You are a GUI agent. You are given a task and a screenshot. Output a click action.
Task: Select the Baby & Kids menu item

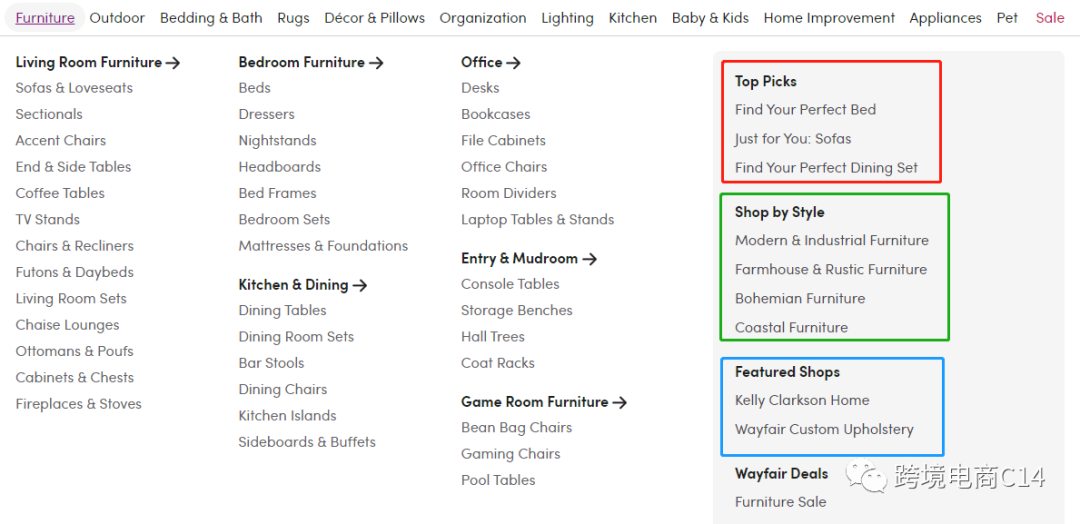click(x=710, y=18)
